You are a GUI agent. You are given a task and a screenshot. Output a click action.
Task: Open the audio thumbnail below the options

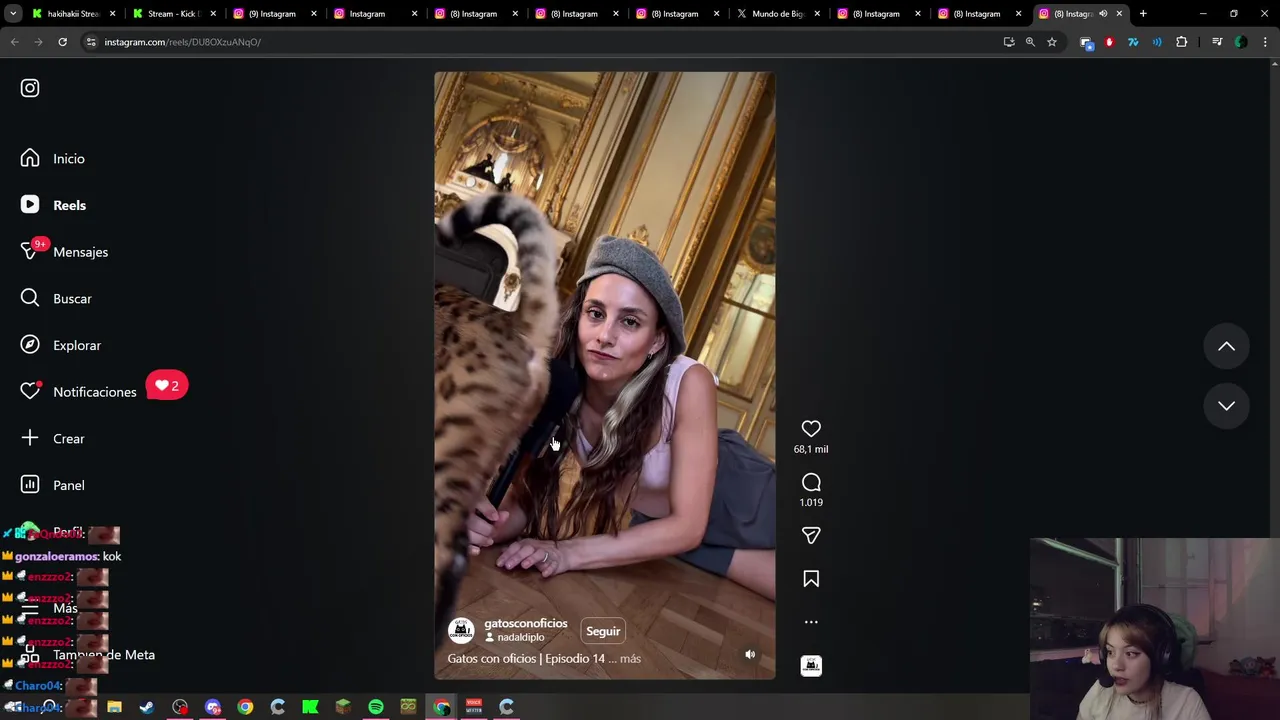point(811,666)
